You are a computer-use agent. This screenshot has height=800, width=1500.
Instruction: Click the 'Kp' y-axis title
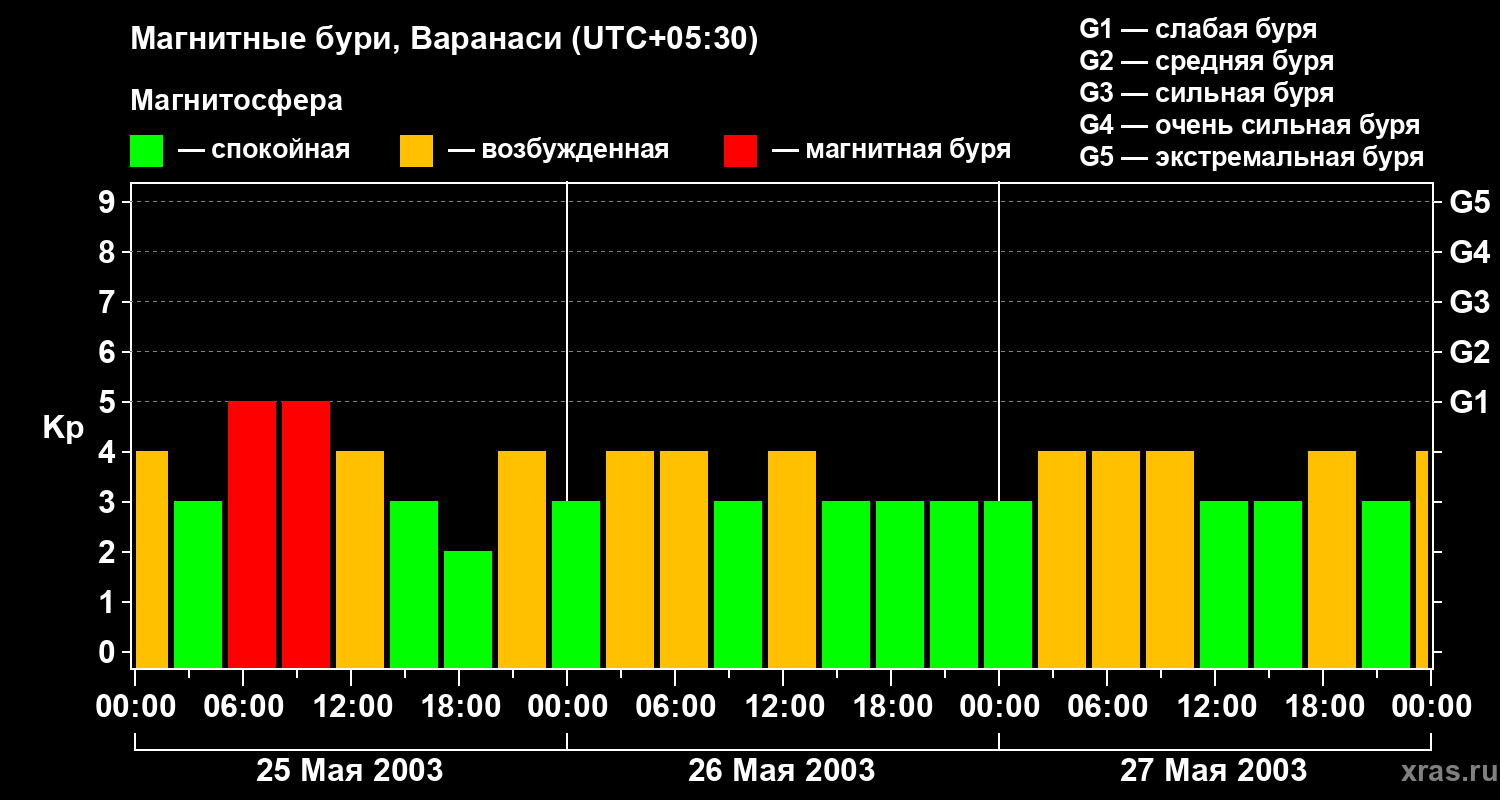63,428
